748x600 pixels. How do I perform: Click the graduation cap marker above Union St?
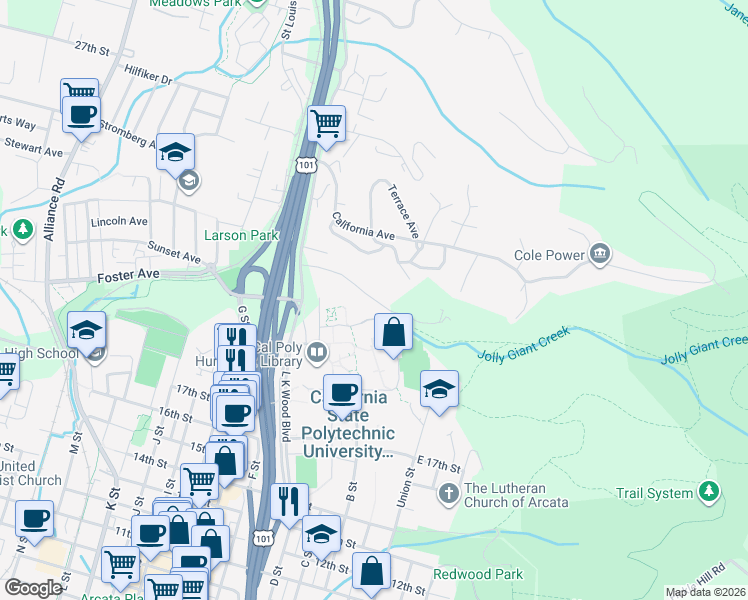click(x=439, y=389)
